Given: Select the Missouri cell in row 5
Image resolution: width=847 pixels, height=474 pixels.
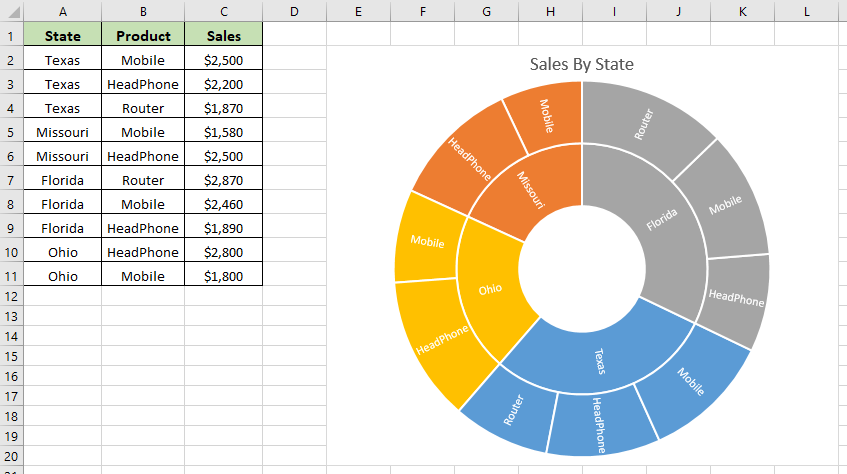Looking at the screenshot, I should 63,132.
